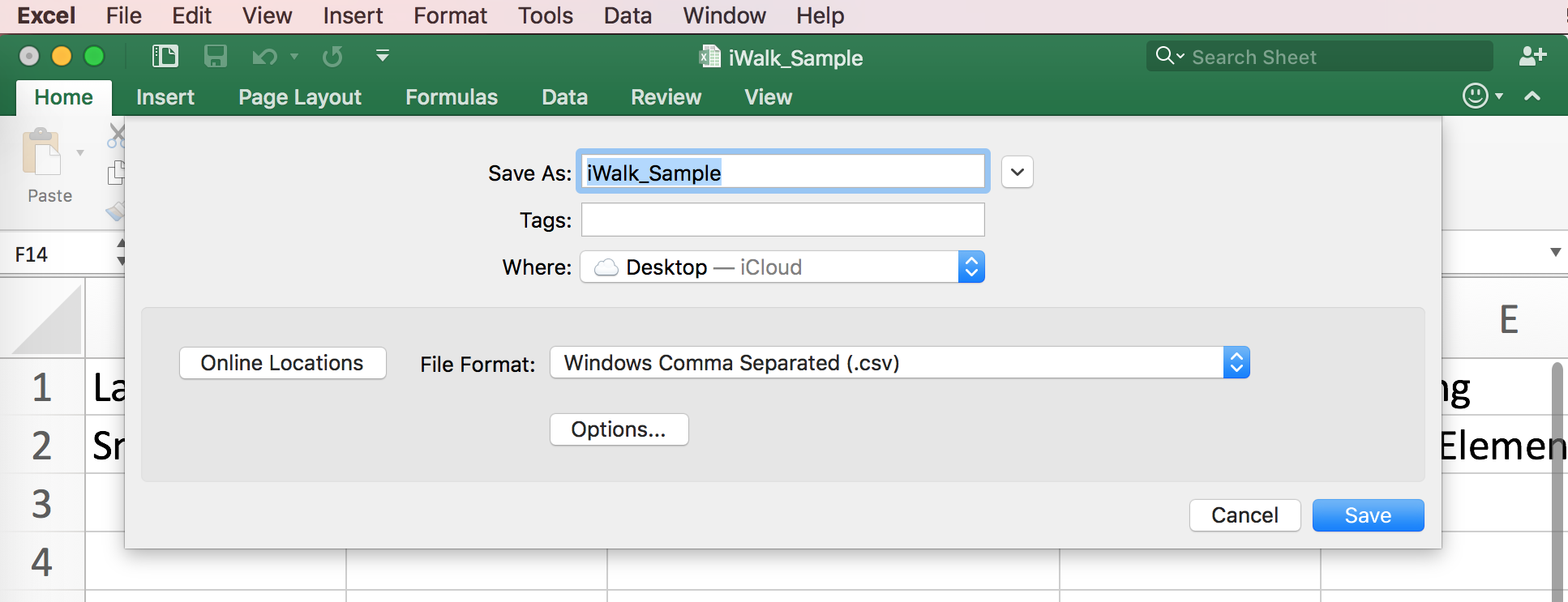This screenshot has height=602, width=1568.
Task: Open Customize Quick Access Toolbar arrow
Action: coord(383,56)
